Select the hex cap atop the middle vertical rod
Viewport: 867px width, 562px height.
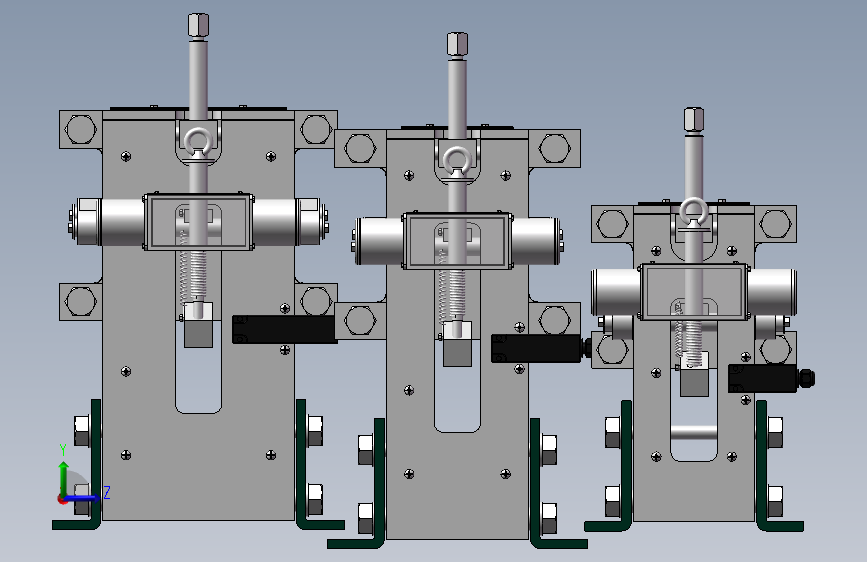457,44
